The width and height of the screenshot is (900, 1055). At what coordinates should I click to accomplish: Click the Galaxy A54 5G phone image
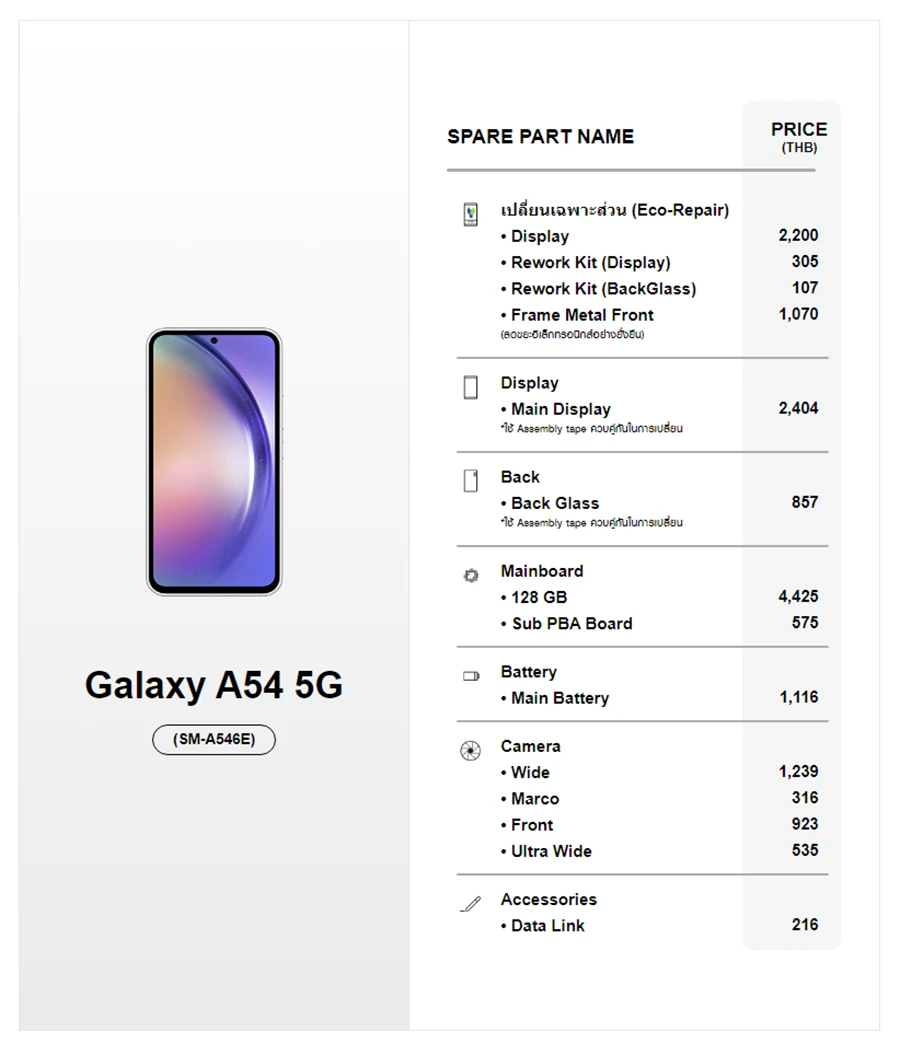point(214,462)
